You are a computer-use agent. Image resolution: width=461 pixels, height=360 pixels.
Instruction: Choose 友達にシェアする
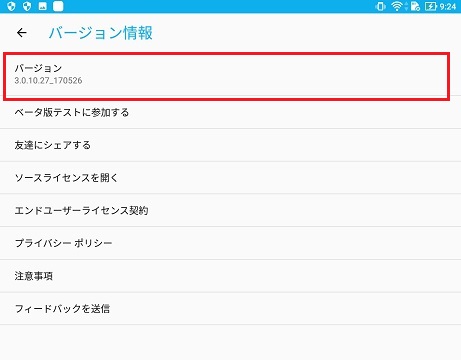click(230, 145)
